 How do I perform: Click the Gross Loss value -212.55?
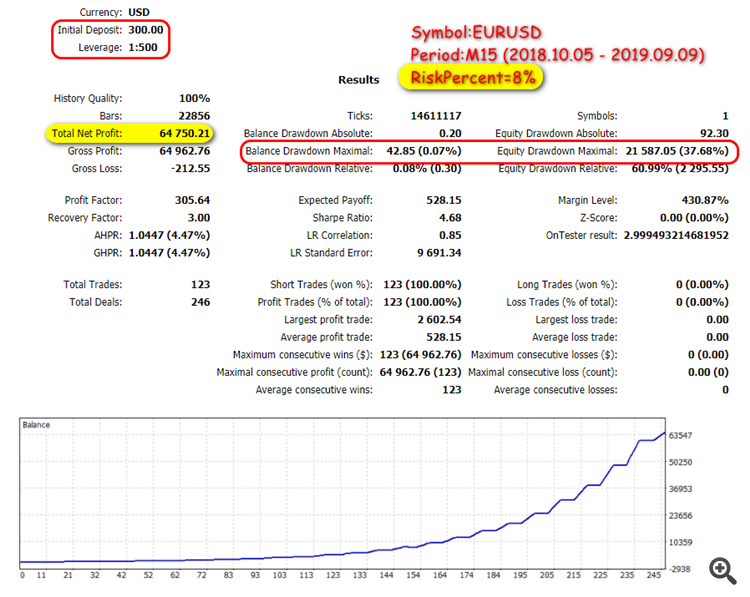(190, 168)
